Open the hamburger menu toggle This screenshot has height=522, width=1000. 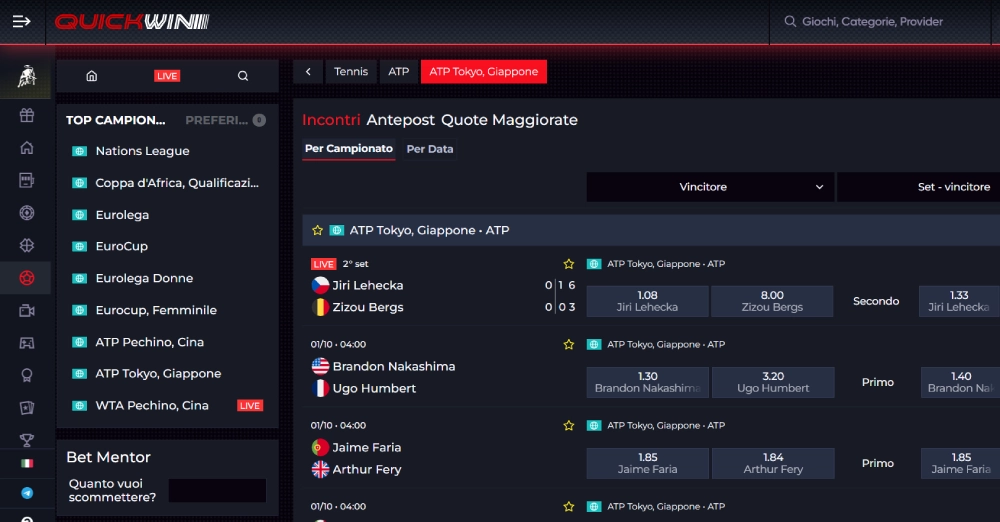(x=22, y=22)
